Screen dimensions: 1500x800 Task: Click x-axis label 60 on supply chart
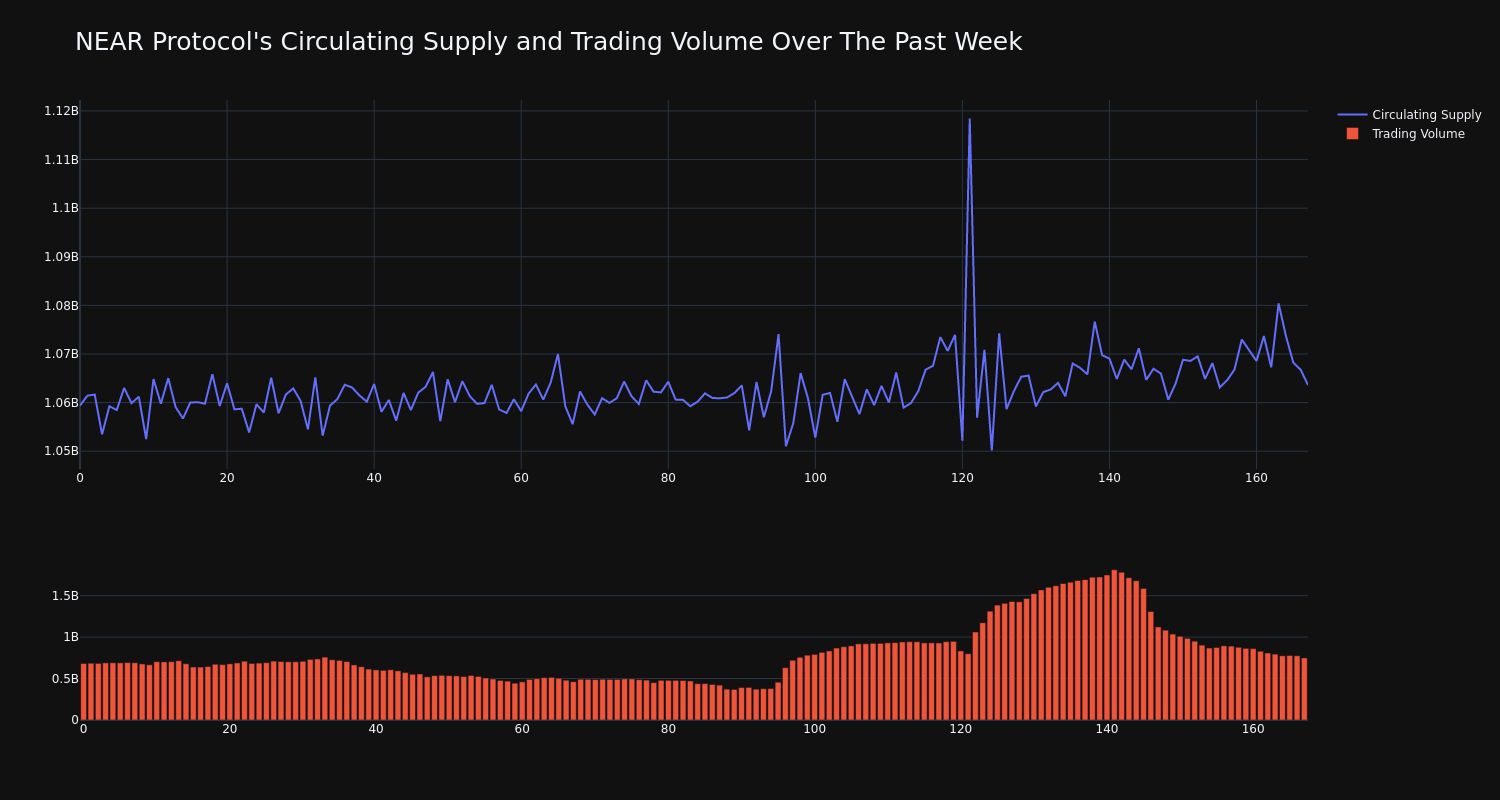(x=521, y=478)
